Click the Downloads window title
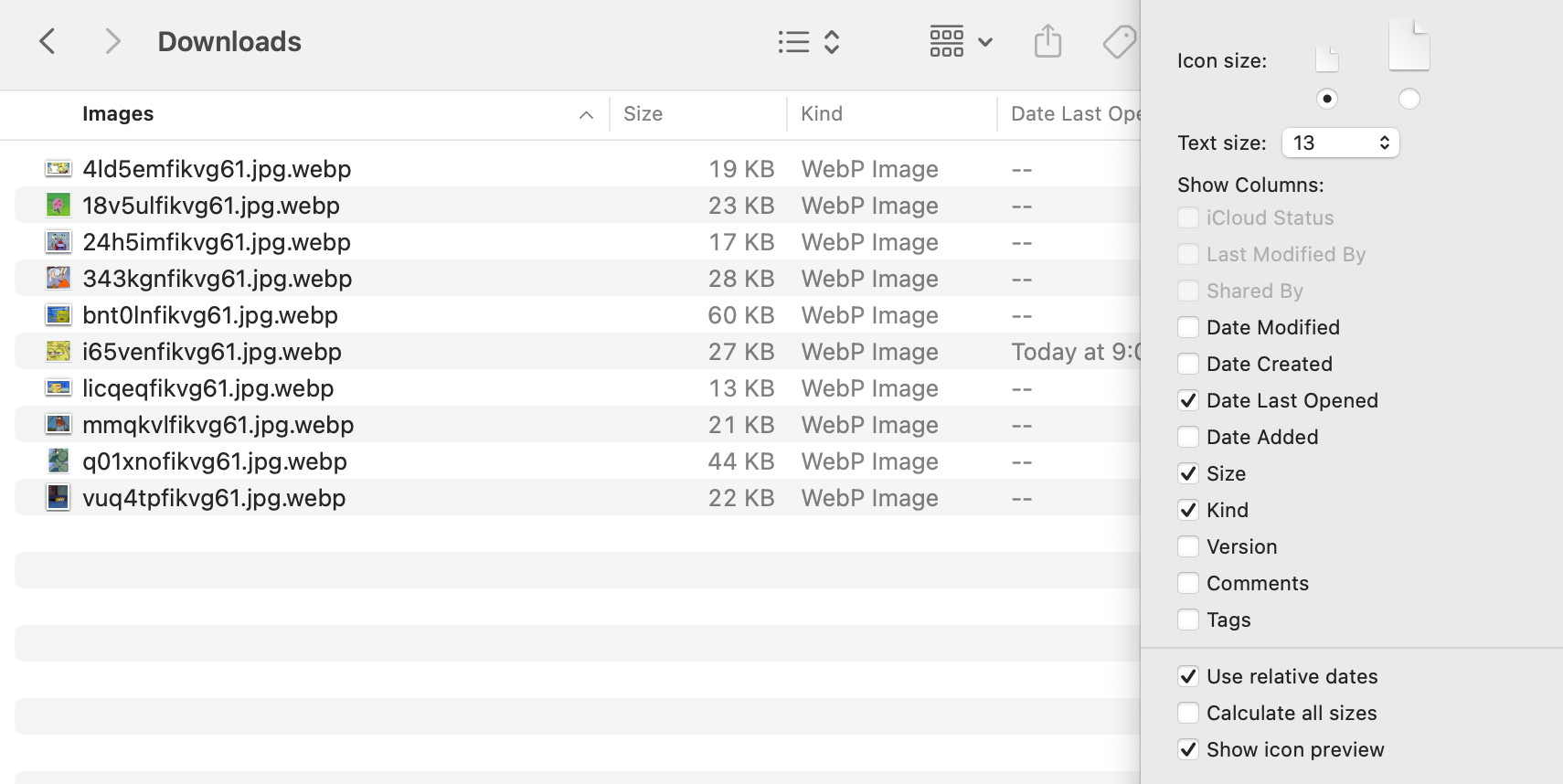 [229, 41]
